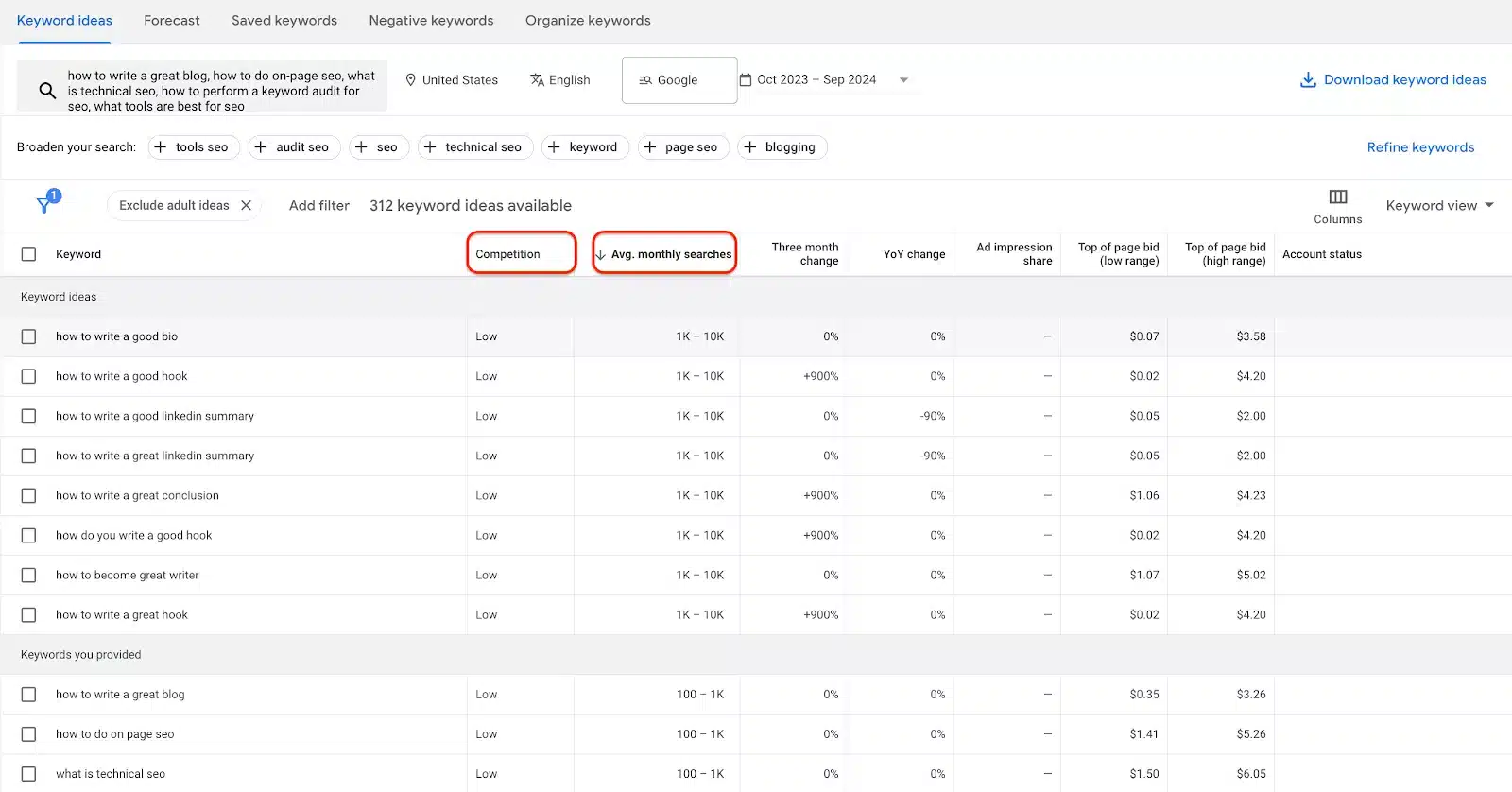Screen dimensions: 1512x792
Task: Open the Organize keywords tab
Action: [x=588, y=21]
